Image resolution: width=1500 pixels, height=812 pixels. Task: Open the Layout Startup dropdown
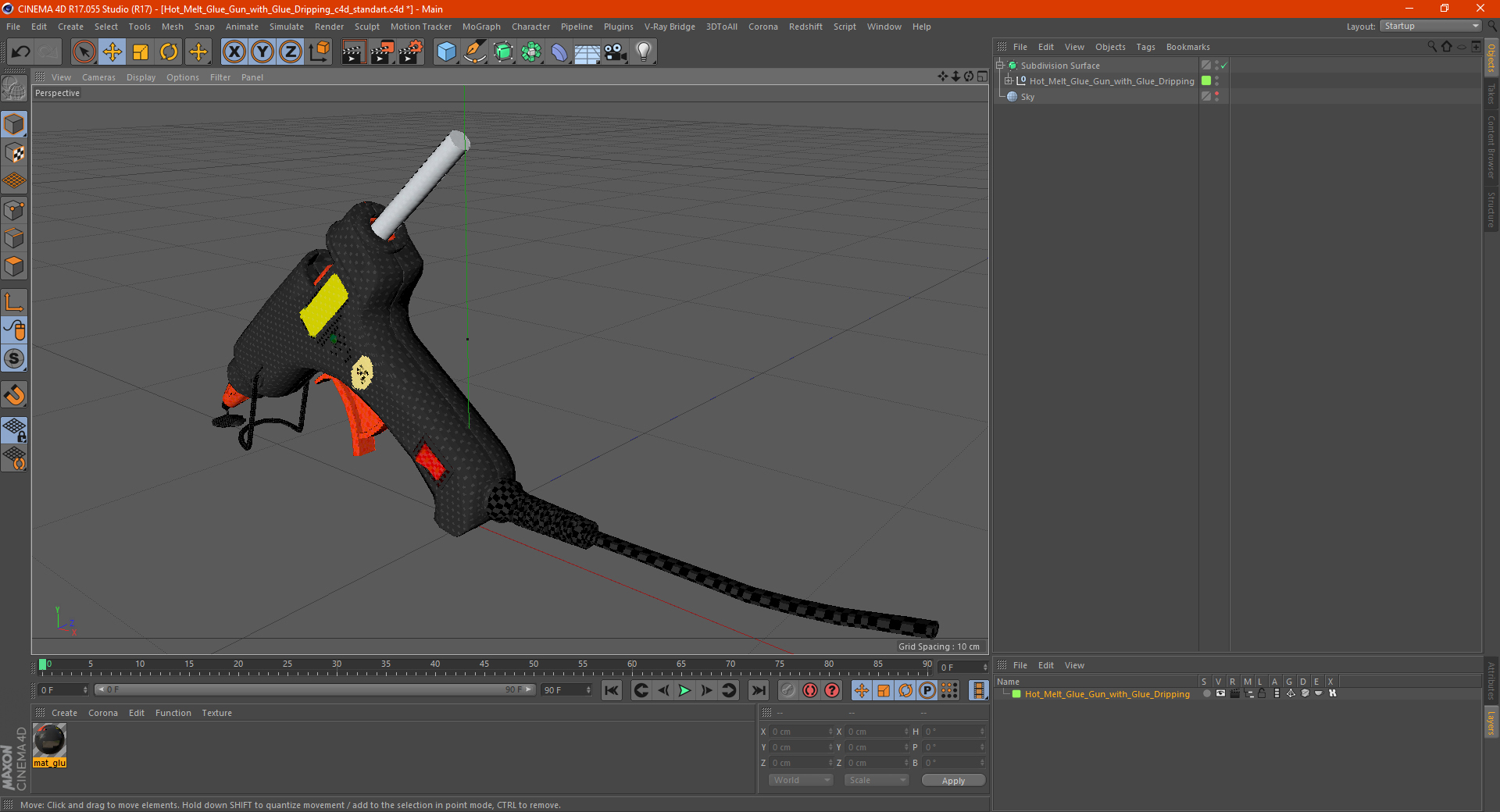tap(1430, 26)
